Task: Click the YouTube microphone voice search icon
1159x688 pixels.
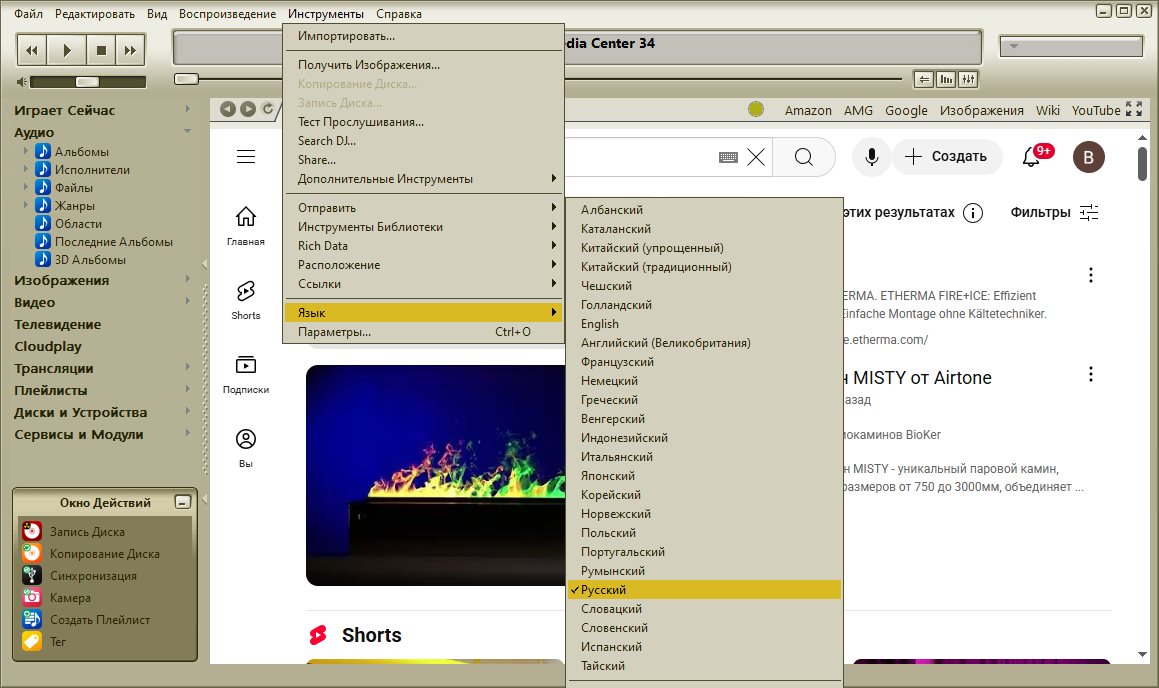Action: click(872, 156)
